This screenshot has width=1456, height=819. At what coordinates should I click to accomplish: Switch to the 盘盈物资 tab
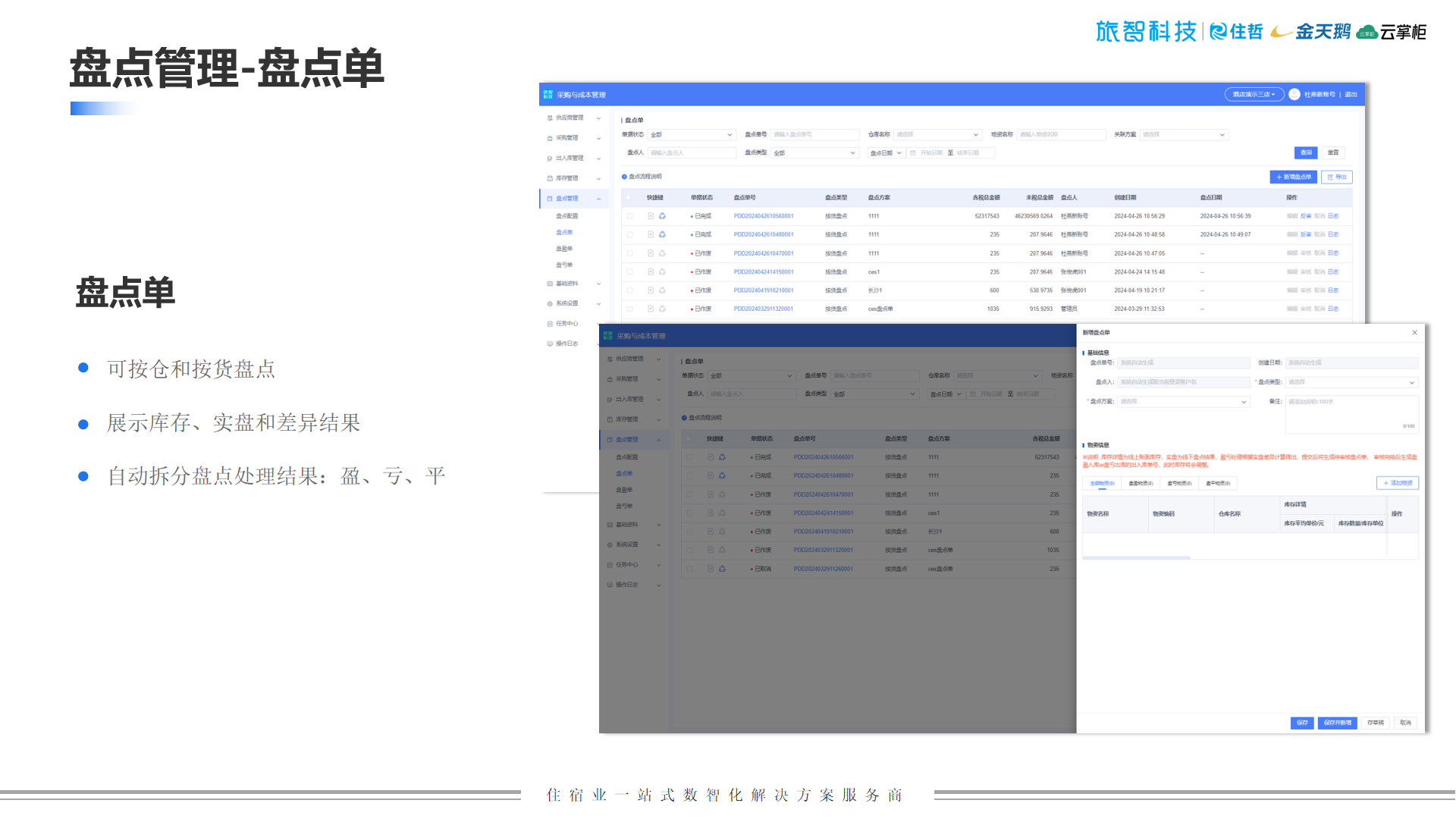click(1141, 483)
